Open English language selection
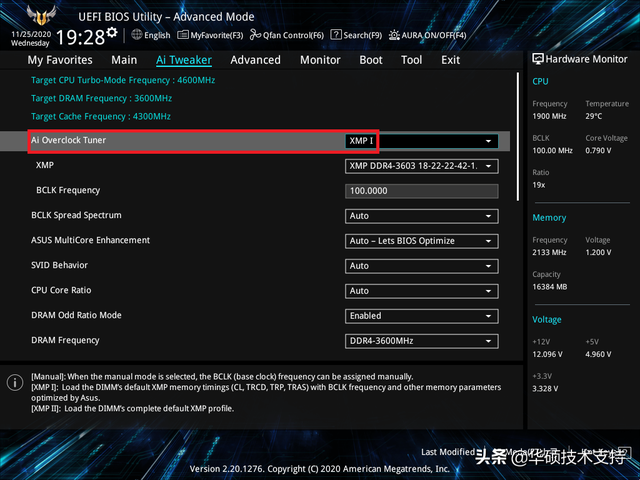This screenshot has height=480, width=640. (x=151, y=35)
